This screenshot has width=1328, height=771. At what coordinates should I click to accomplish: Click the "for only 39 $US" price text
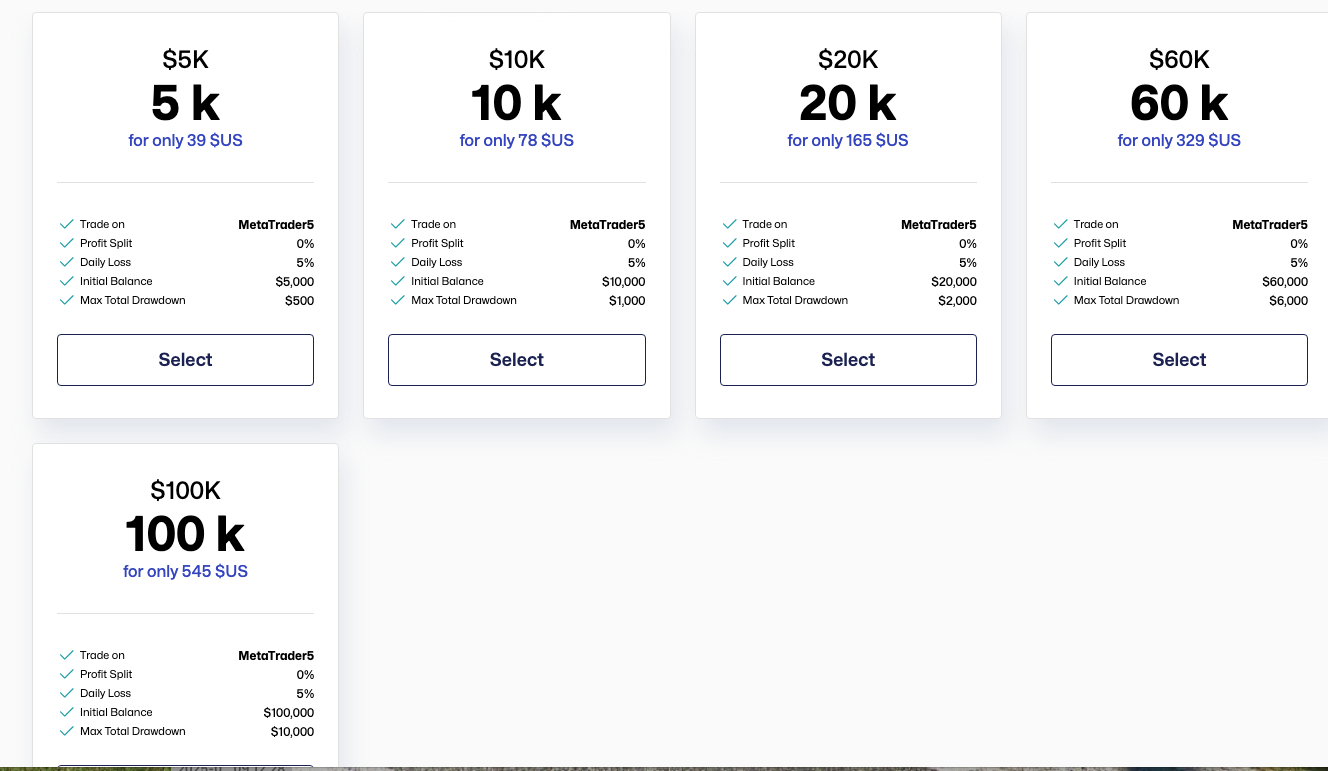tap(185, 140)
